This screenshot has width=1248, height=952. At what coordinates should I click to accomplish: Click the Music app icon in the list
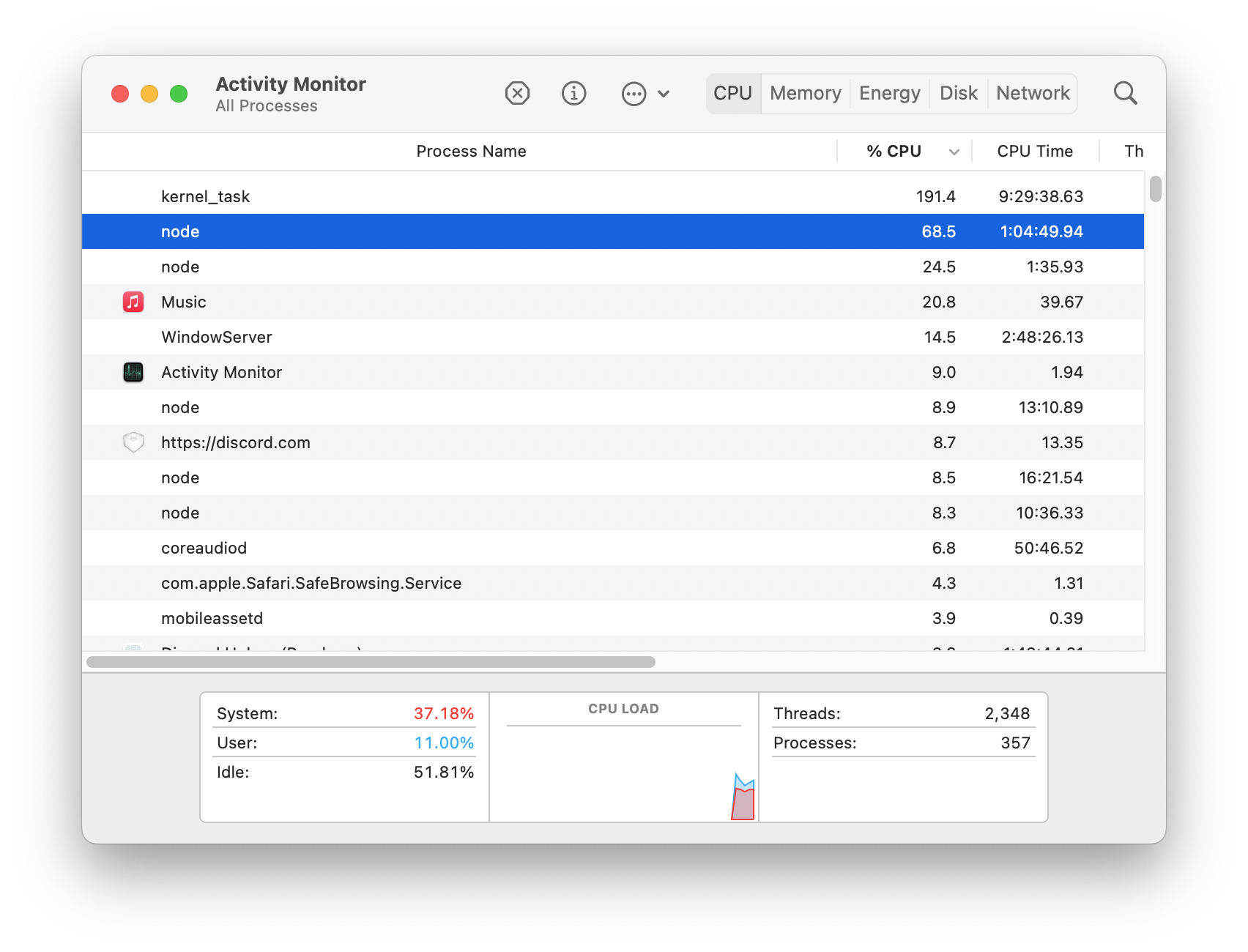(x=133, y=301)
